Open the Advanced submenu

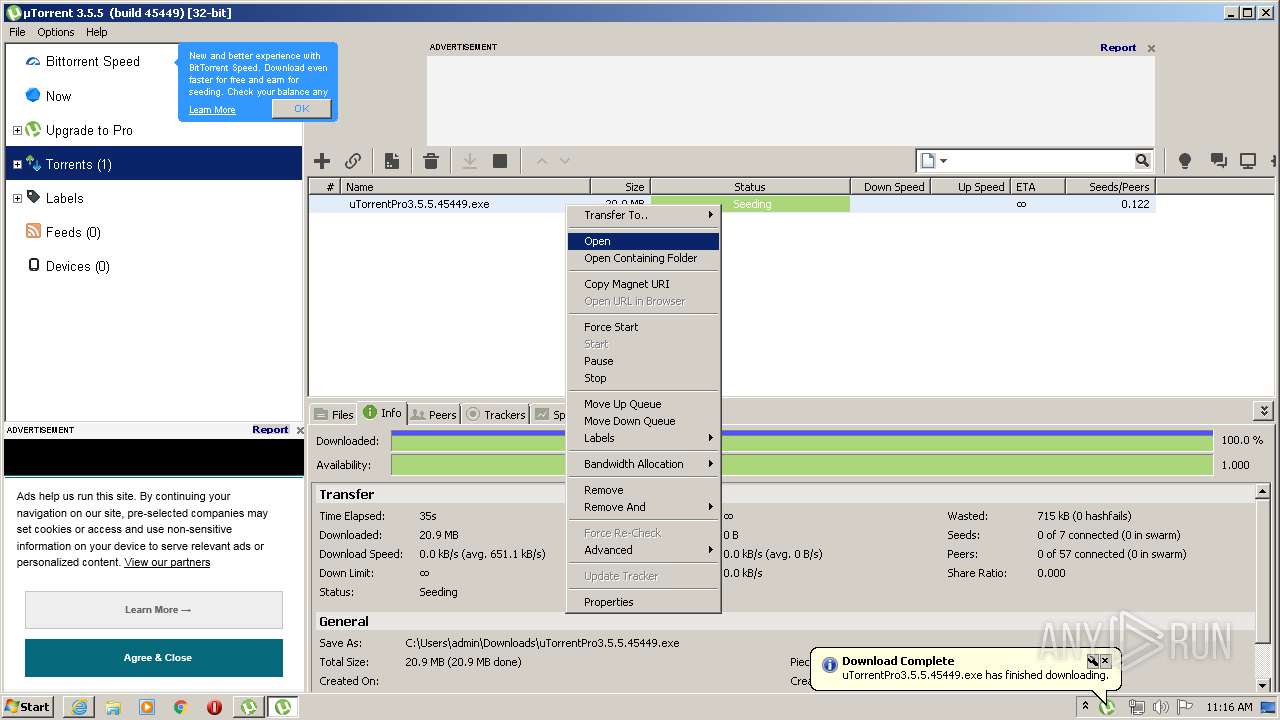coord(643,550)
